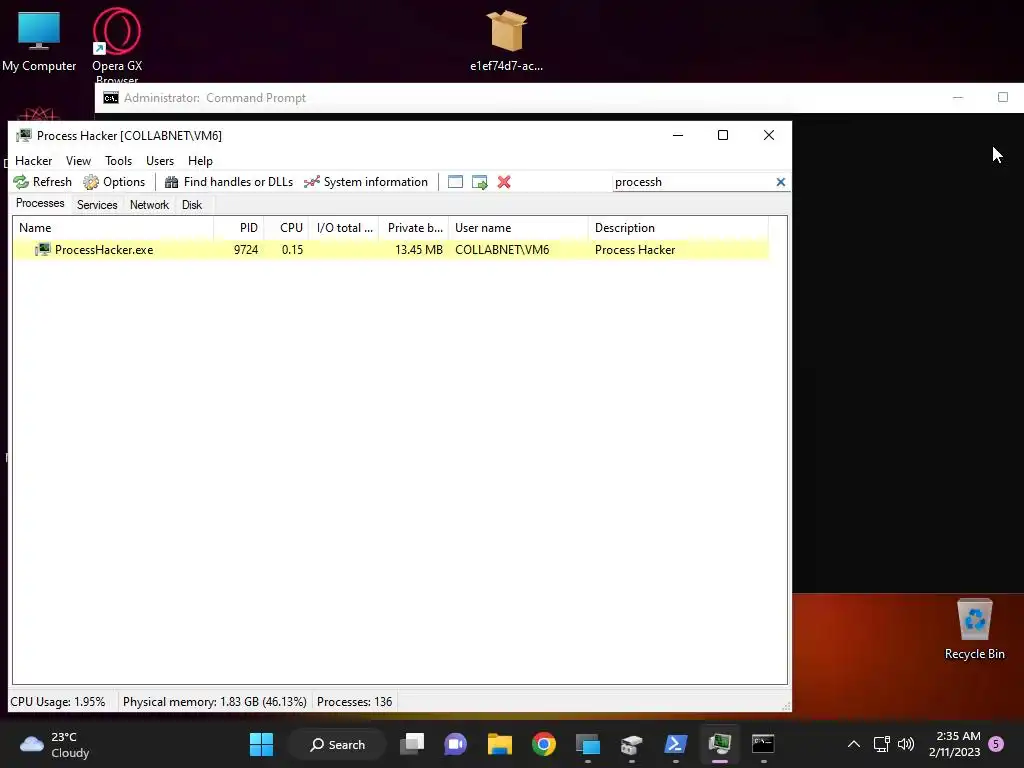This screenshot has height=768, width=1024.
Task: Sort by the Name column header
Action: click(113, 228)
